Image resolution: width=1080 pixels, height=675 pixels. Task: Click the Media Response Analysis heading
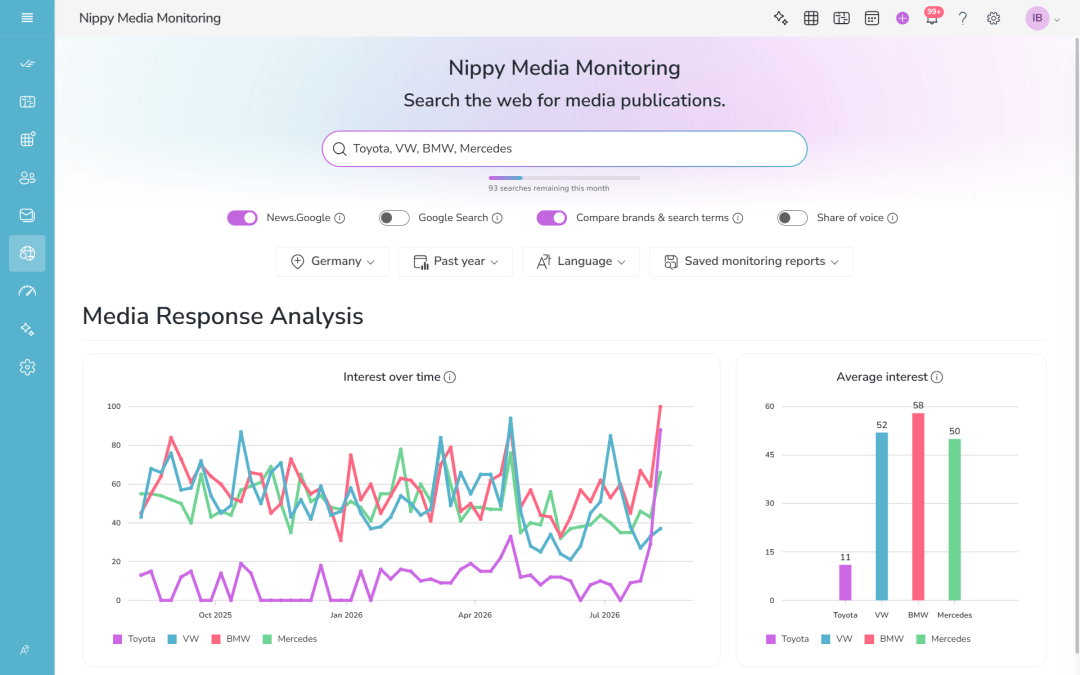pos(222,316)
